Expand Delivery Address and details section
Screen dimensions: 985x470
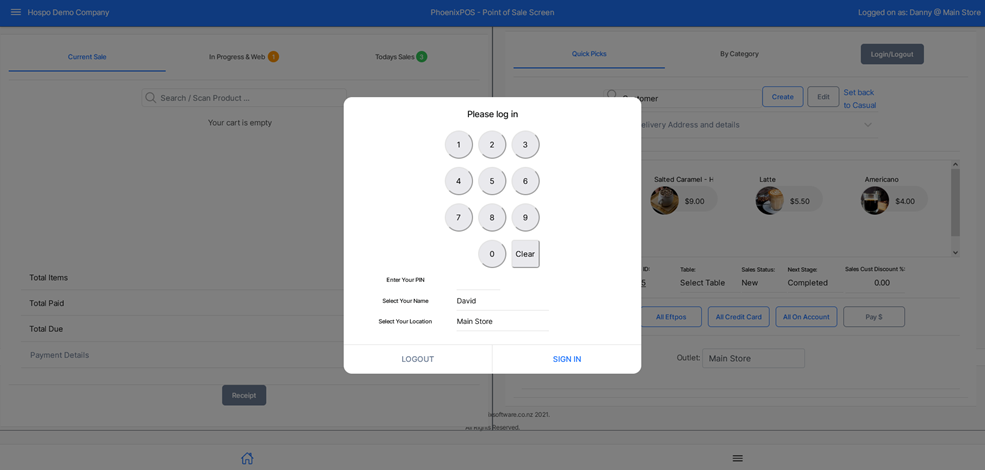867,125
